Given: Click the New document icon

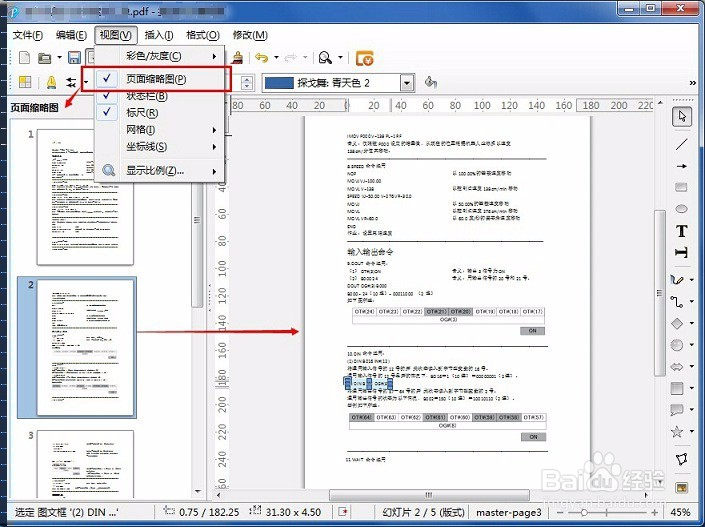Looking at the screenshot, I should point(25,58).
